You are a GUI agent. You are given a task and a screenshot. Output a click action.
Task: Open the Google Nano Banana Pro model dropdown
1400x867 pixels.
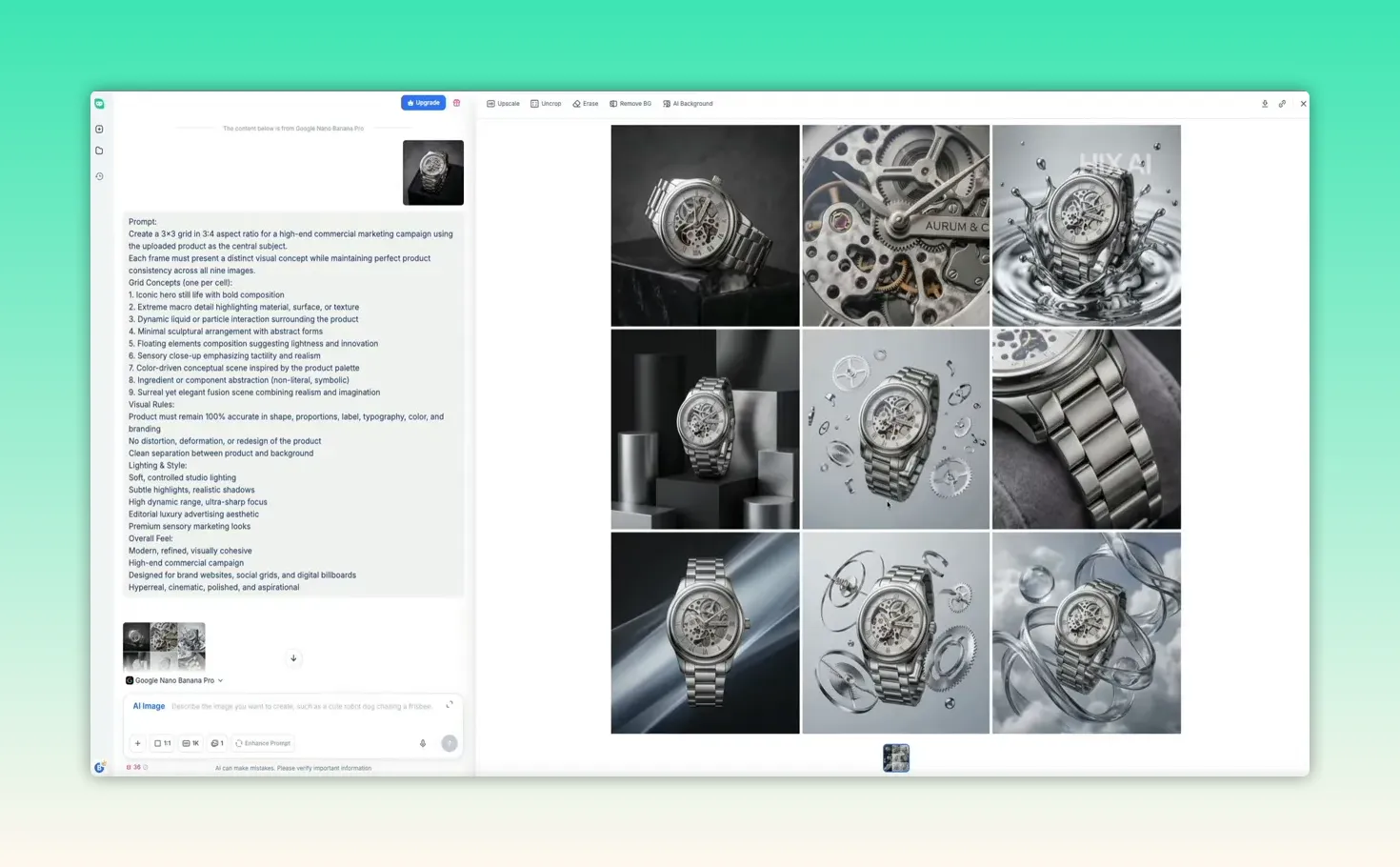(174, 680)
